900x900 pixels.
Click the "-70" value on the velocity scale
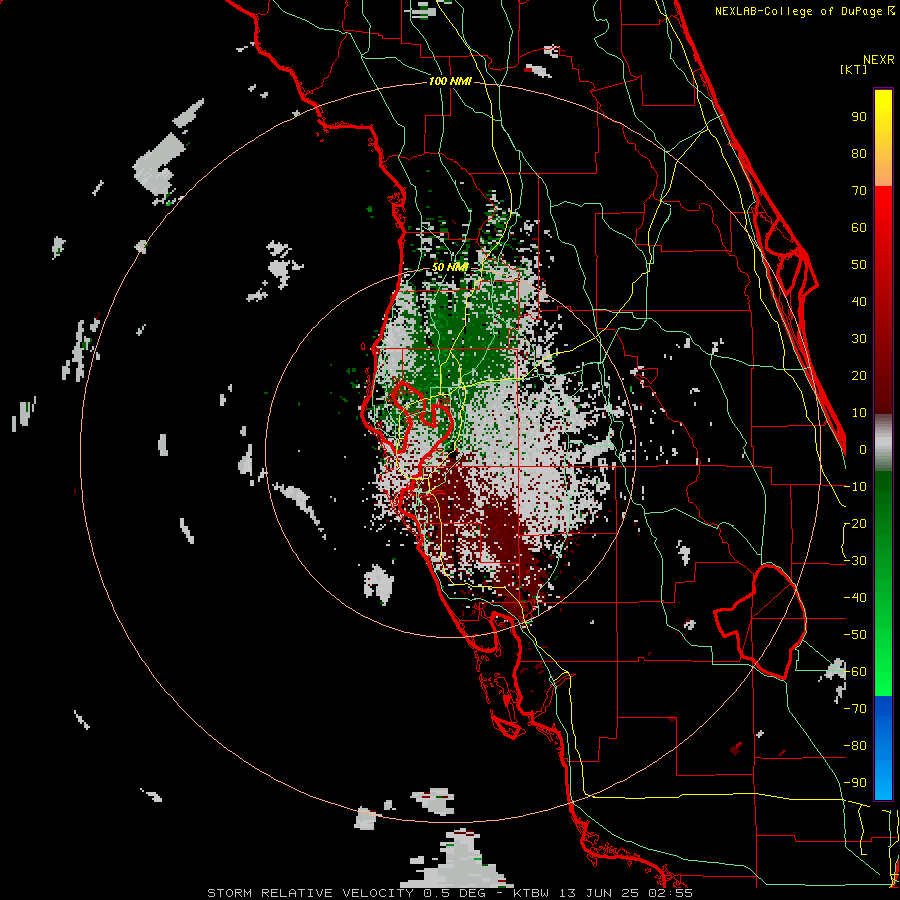point(855,709)
